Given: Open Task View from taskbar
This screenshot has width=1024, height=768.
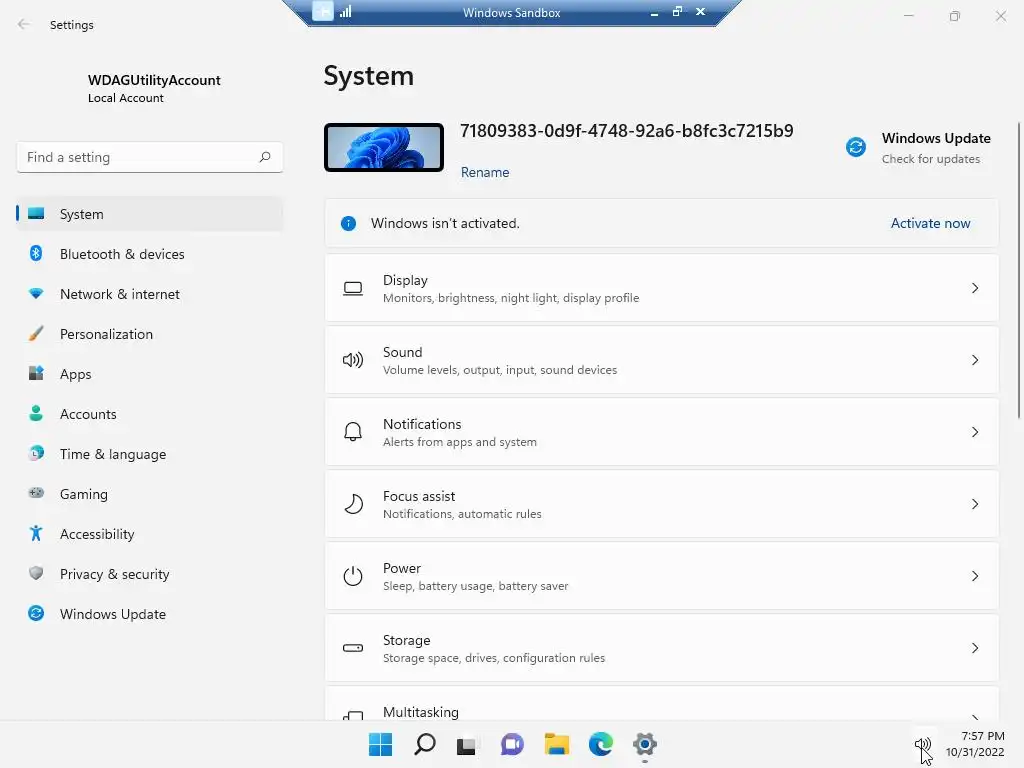Looking at the screenshot, I should 466,745.
